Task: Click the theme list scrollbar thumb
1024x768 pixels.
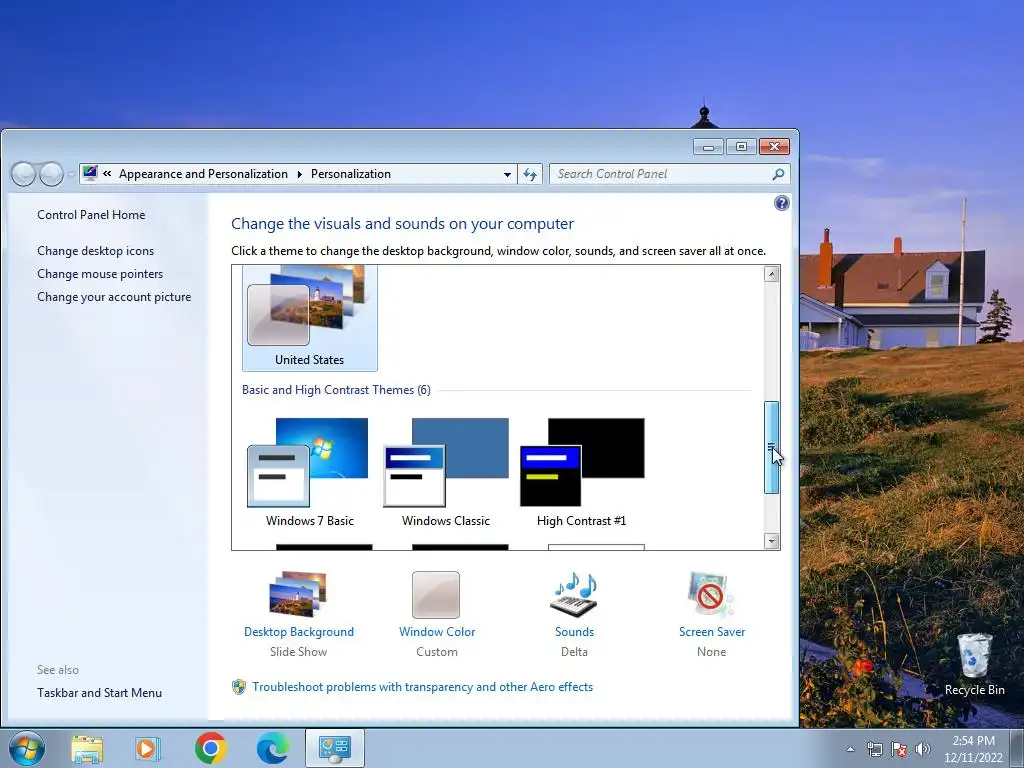Action: (771, 447)
